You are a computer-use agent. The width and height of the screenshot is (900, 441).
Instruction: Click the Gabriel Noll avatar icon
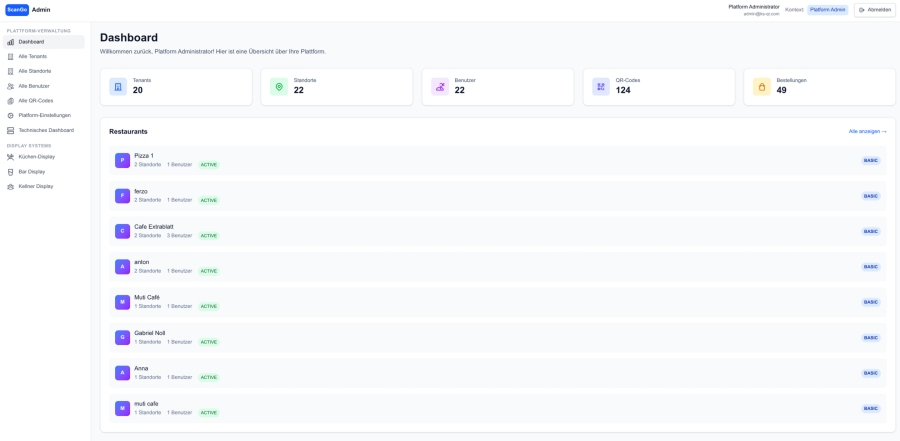122,337
